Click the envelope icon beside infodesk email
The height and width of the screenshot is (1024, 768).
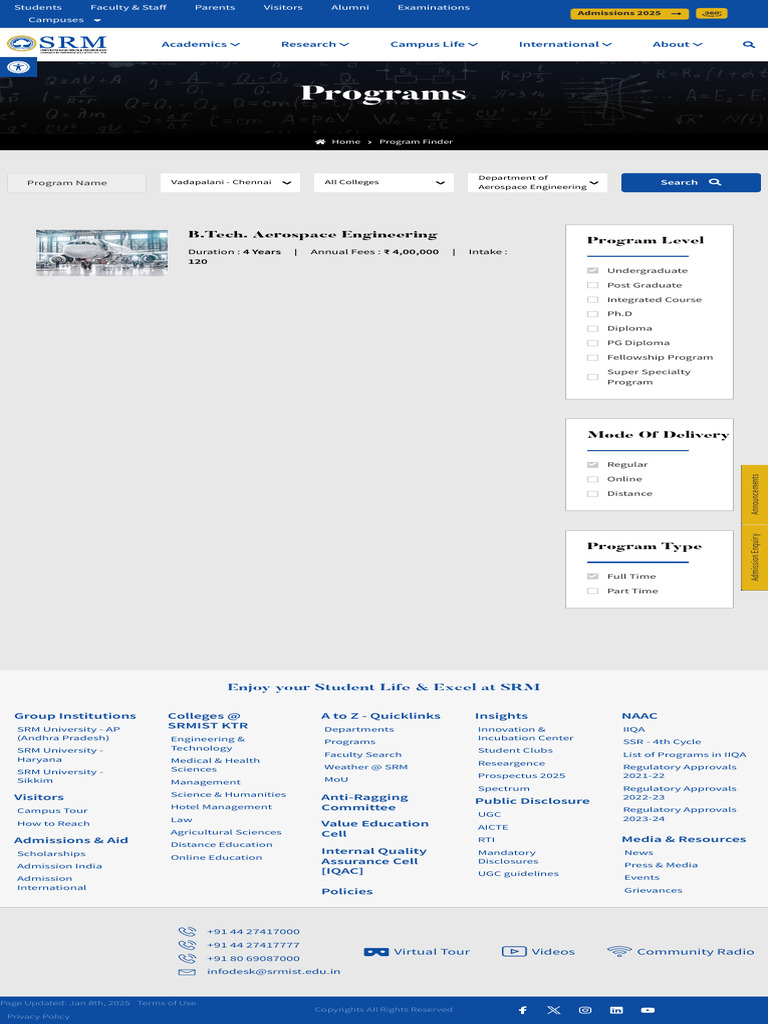coord(187,972)
